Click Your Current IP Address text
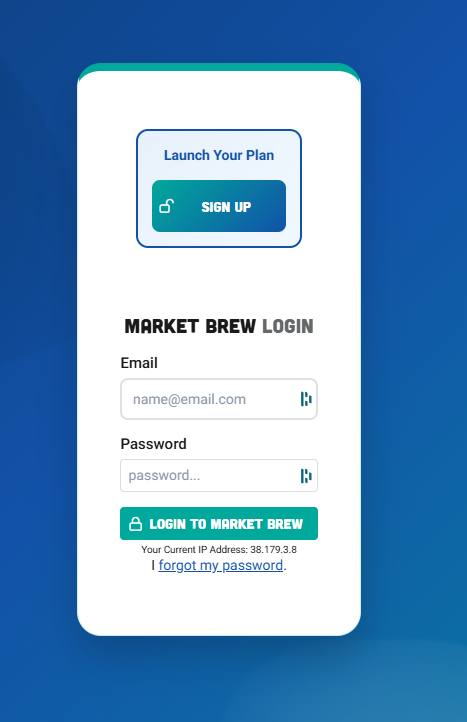 (194, 549)
